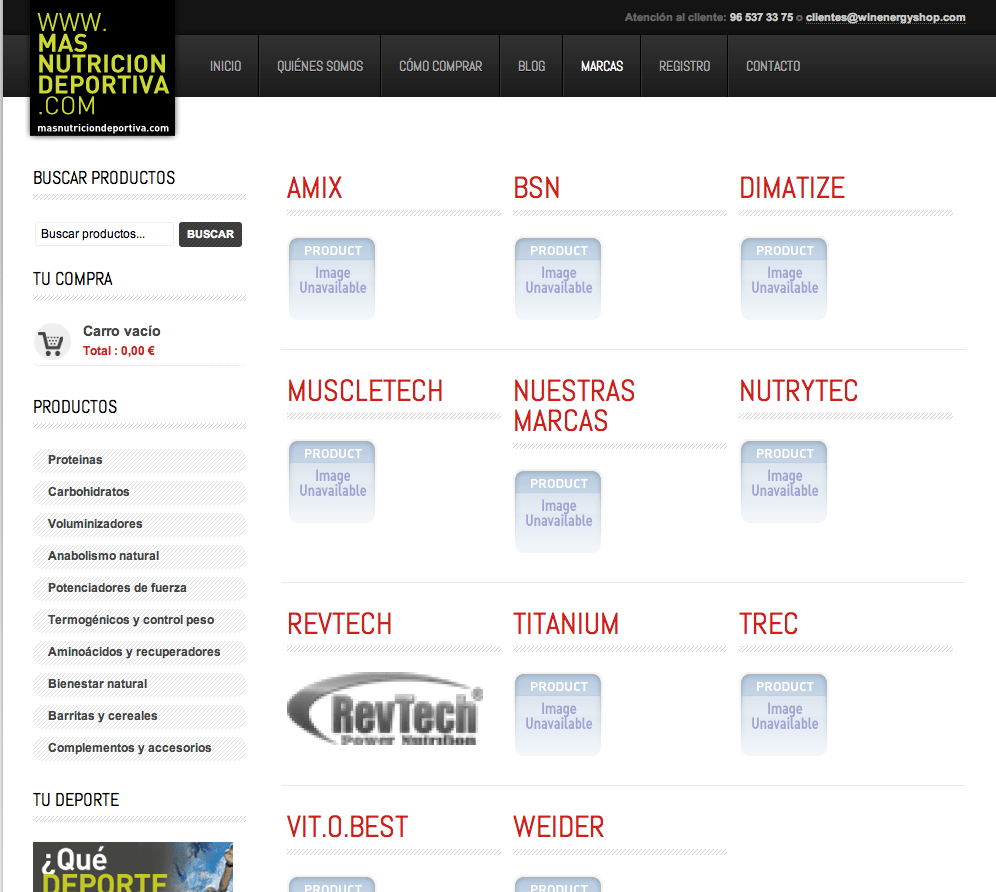The height and width of the screenshot is (892, 996).
Task: Click the Total : 0,00 € amount
Action: click(119, 351)
